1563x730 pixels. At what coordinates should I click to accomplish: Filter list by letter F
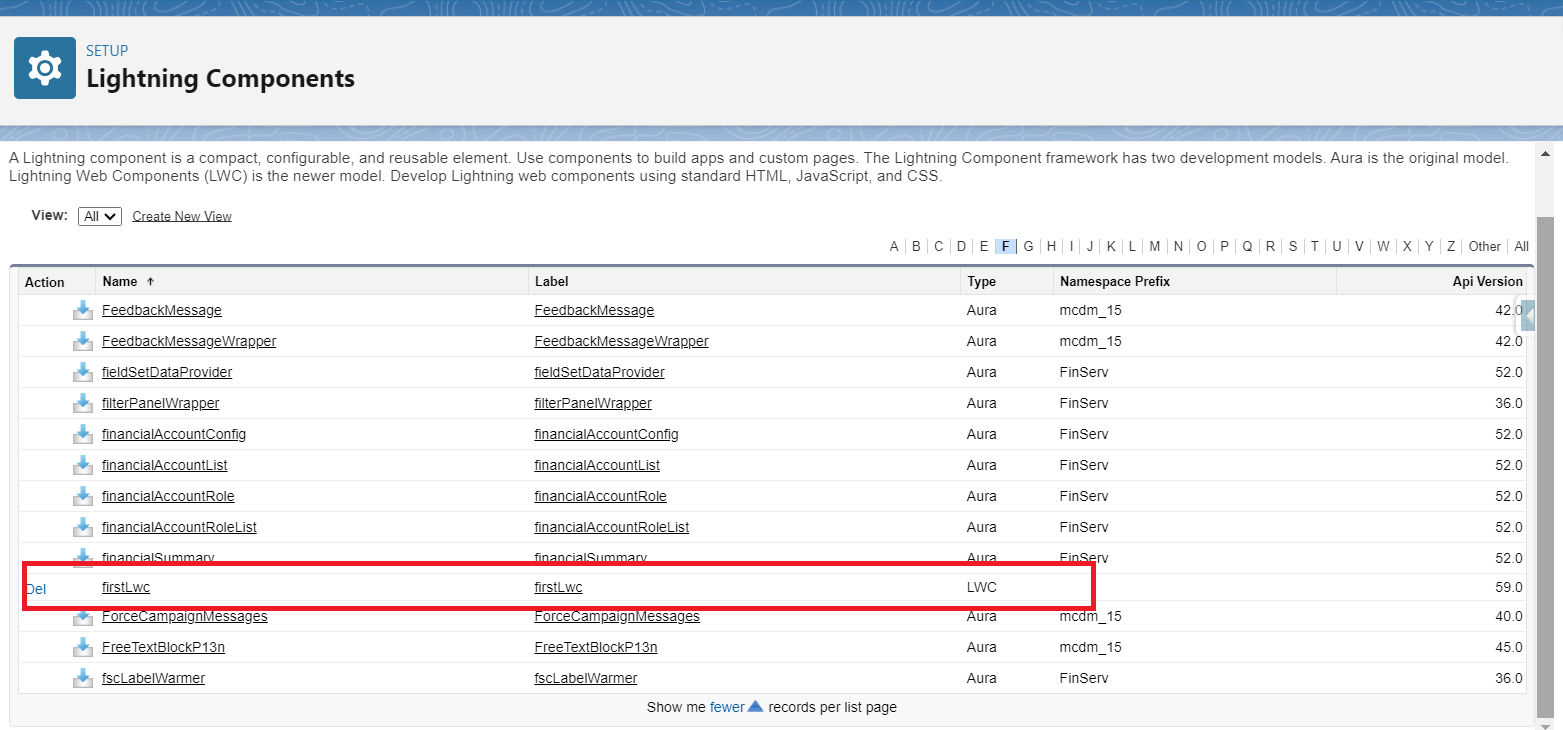(x=1006, y=246)
